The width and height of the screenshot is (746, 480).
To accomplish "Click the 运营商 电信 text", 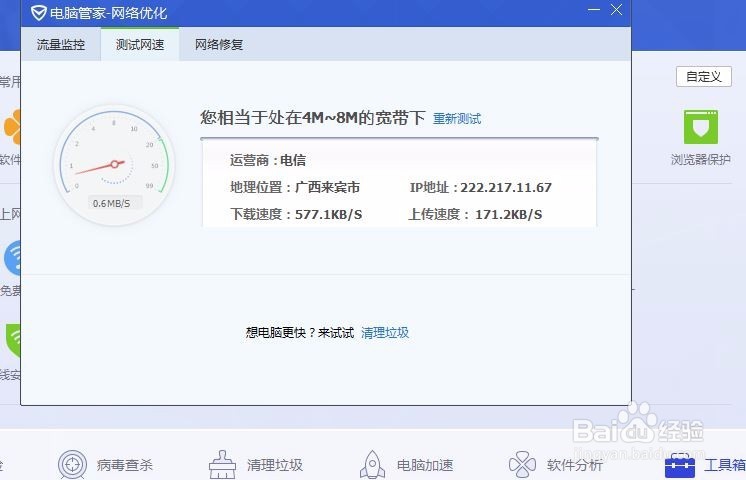I will coord(268,160).
